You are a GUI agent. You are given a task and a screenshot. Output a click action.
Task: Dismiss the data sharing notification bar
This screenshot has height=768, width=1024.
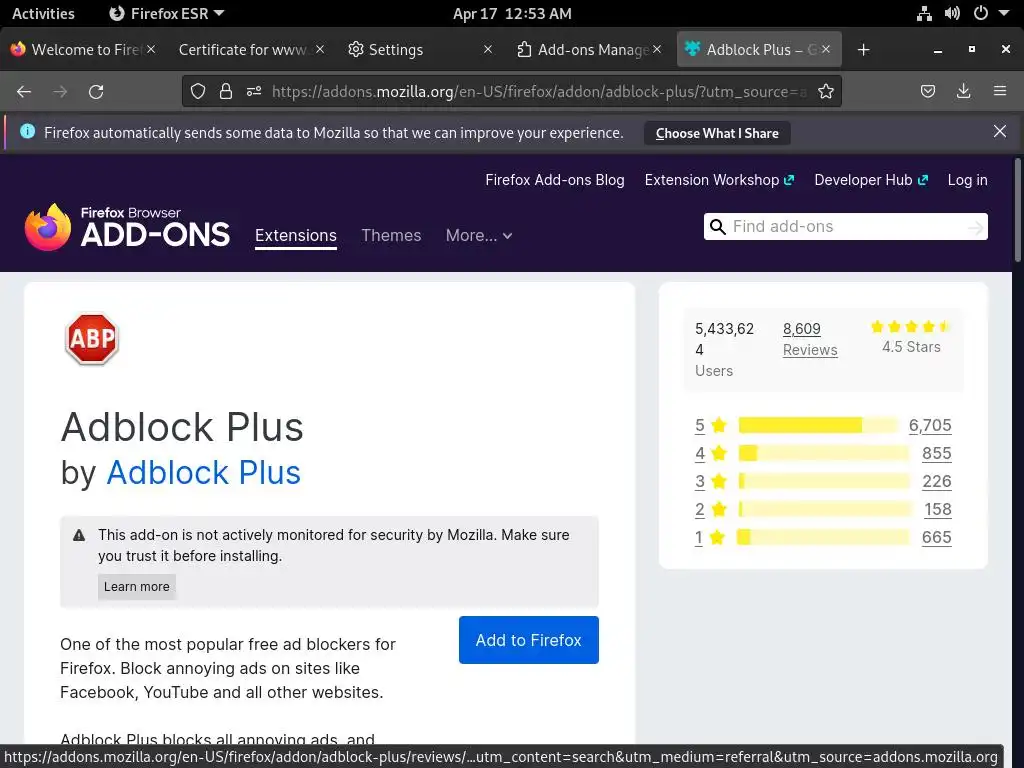(1000, 131)
